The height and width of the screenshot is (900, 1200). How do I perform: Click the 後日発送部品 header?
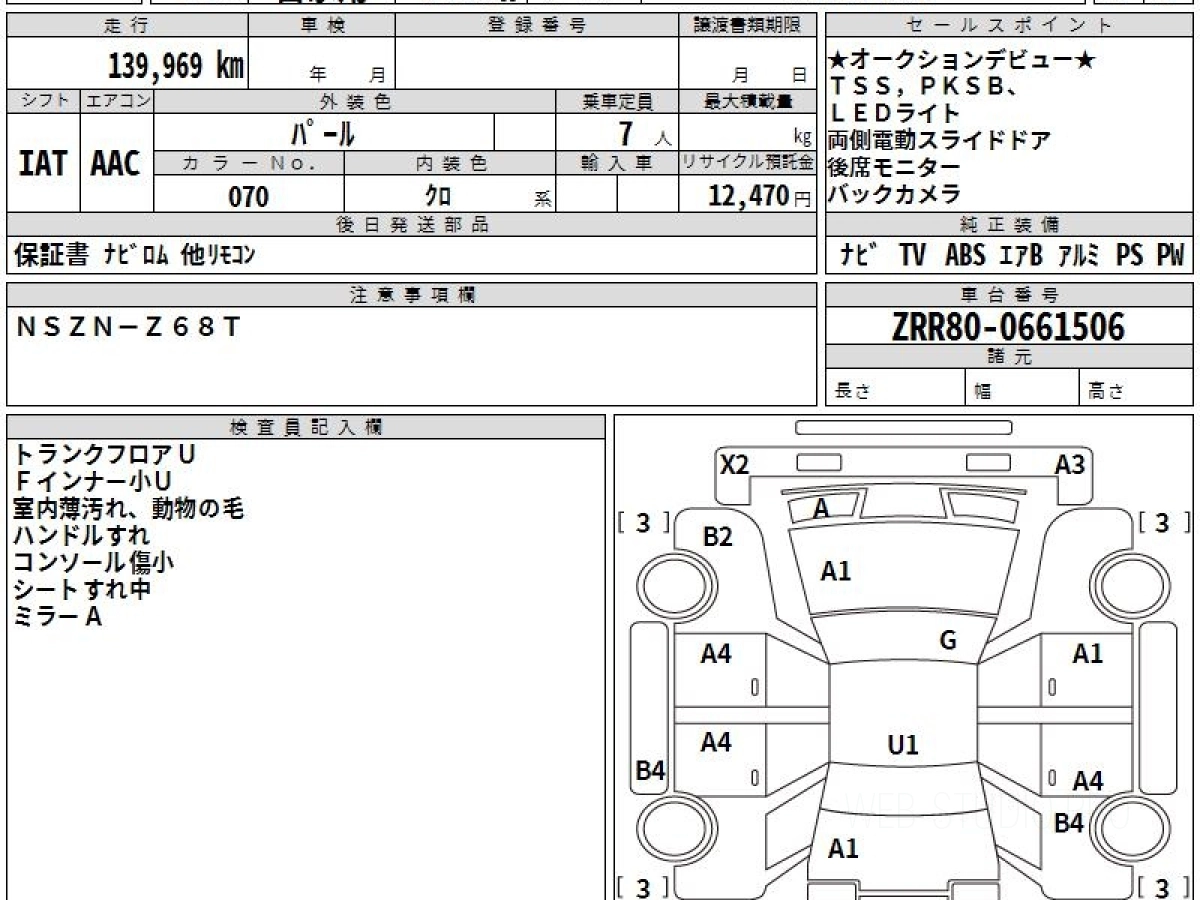(x=411, y=225)
